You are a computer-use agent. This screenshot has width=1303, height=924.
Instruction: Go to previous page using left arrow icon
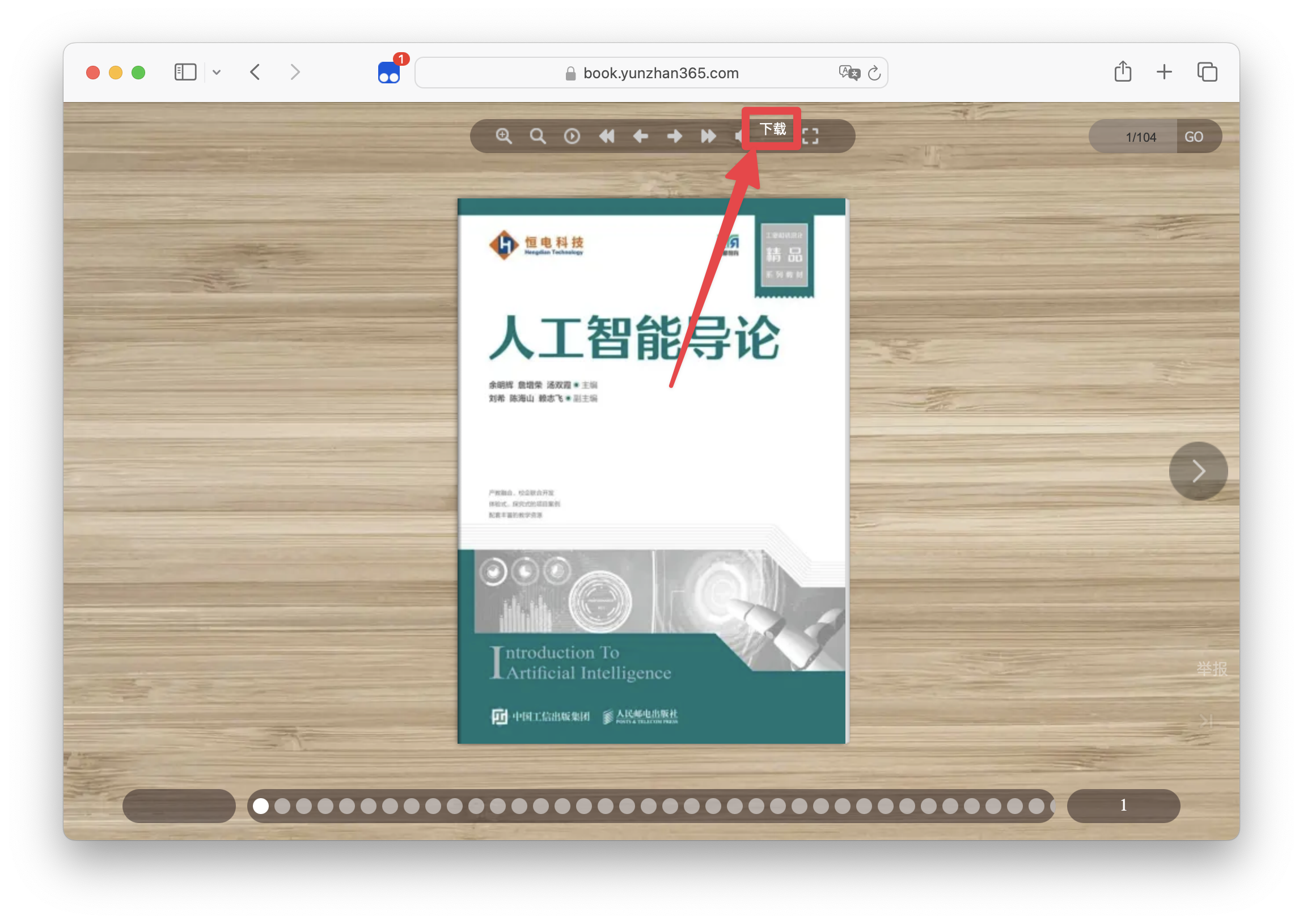tap(641, 136)
